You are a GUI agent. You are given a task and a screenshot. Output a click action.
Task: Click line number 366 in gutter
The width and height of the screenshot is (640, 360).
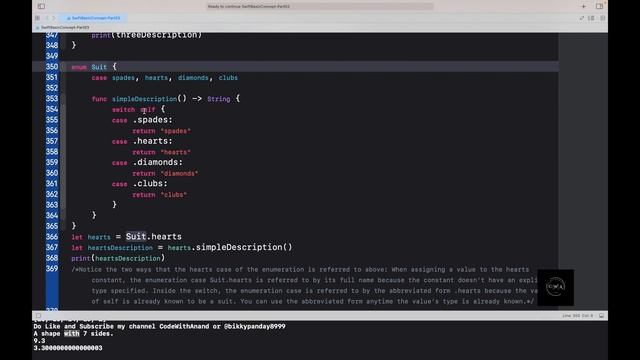point(52,236)
